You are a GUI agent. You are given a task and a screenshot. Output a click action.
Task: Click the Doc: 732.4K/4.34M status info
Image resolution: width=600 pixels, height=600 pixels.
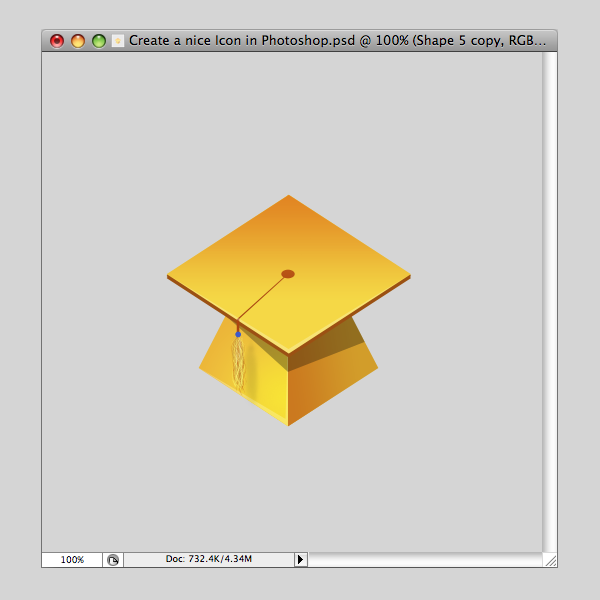pos(209,559)
